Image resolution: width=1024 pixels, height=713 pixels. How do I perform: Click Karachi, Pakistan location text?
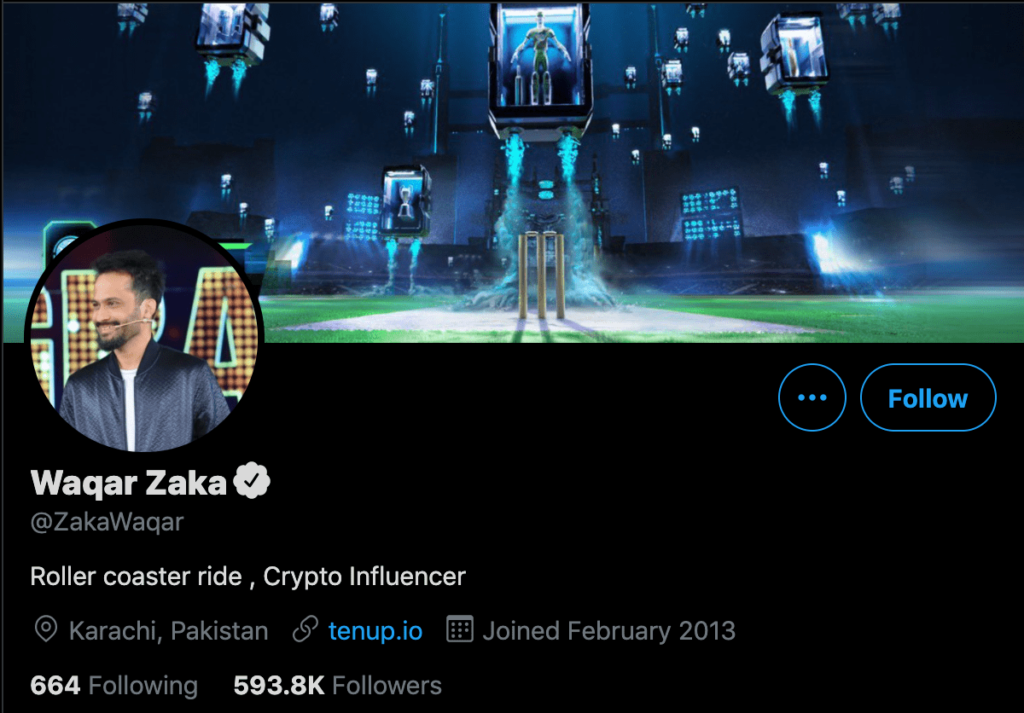166,630
